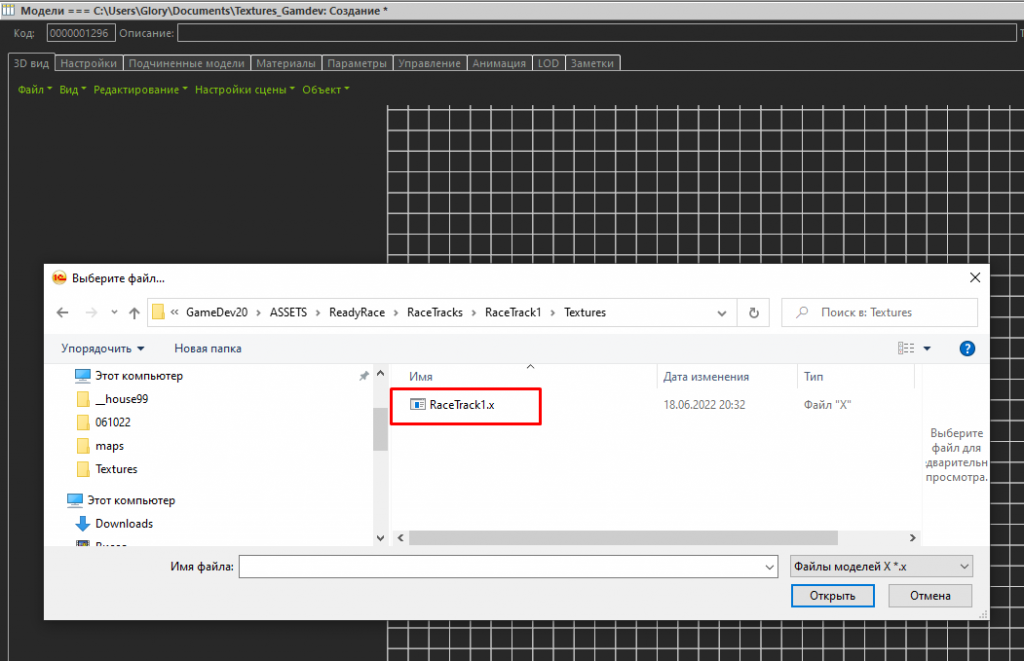
Task: Click the Описание field
Action: 596,33
